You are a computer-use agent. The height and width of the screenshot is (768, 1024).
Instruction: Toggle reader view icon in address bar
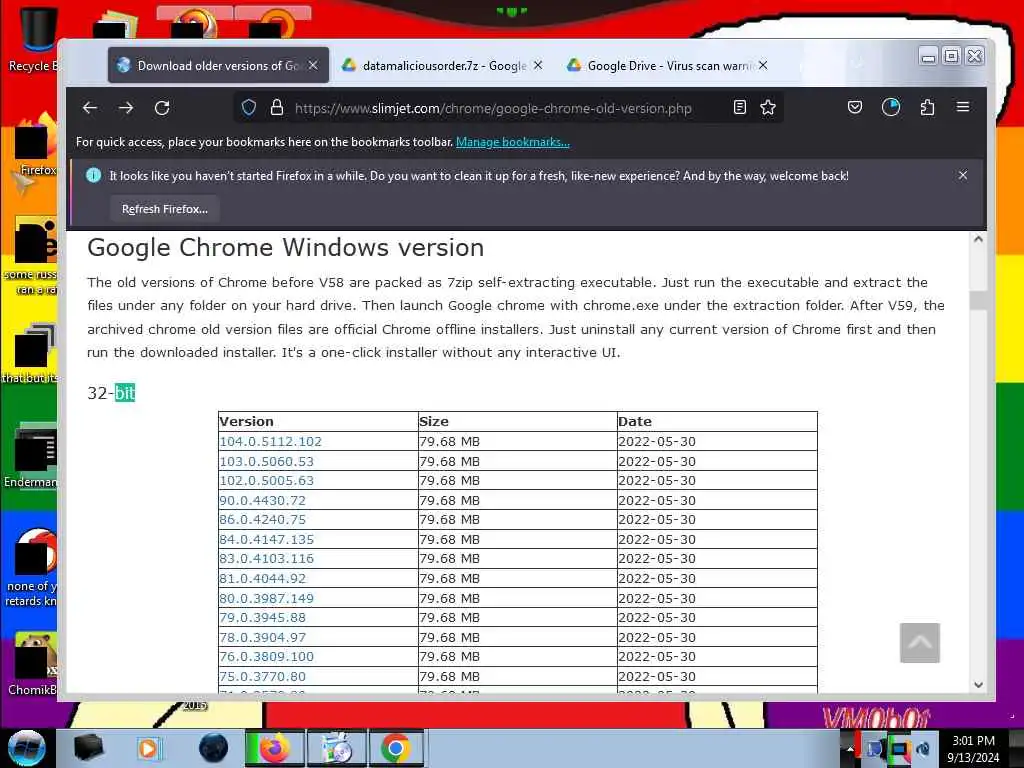[x=739, y=108]
